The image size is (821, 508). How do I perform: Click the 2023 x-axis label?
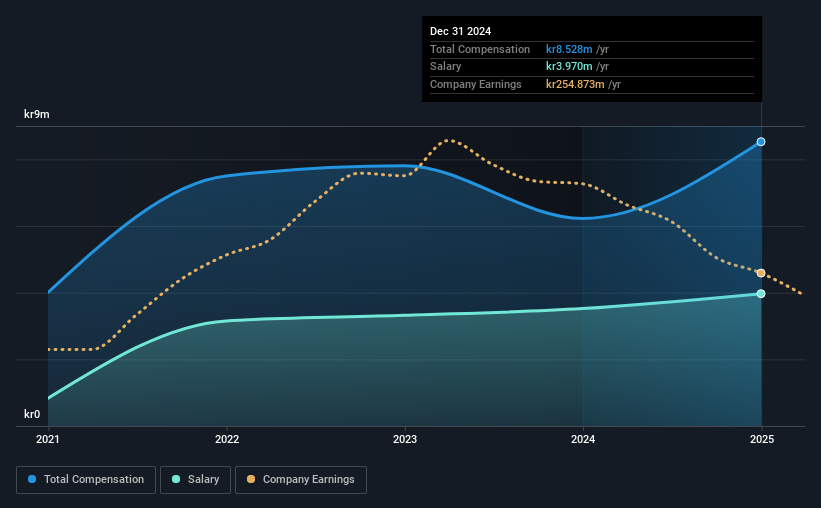tap(405, 439)
